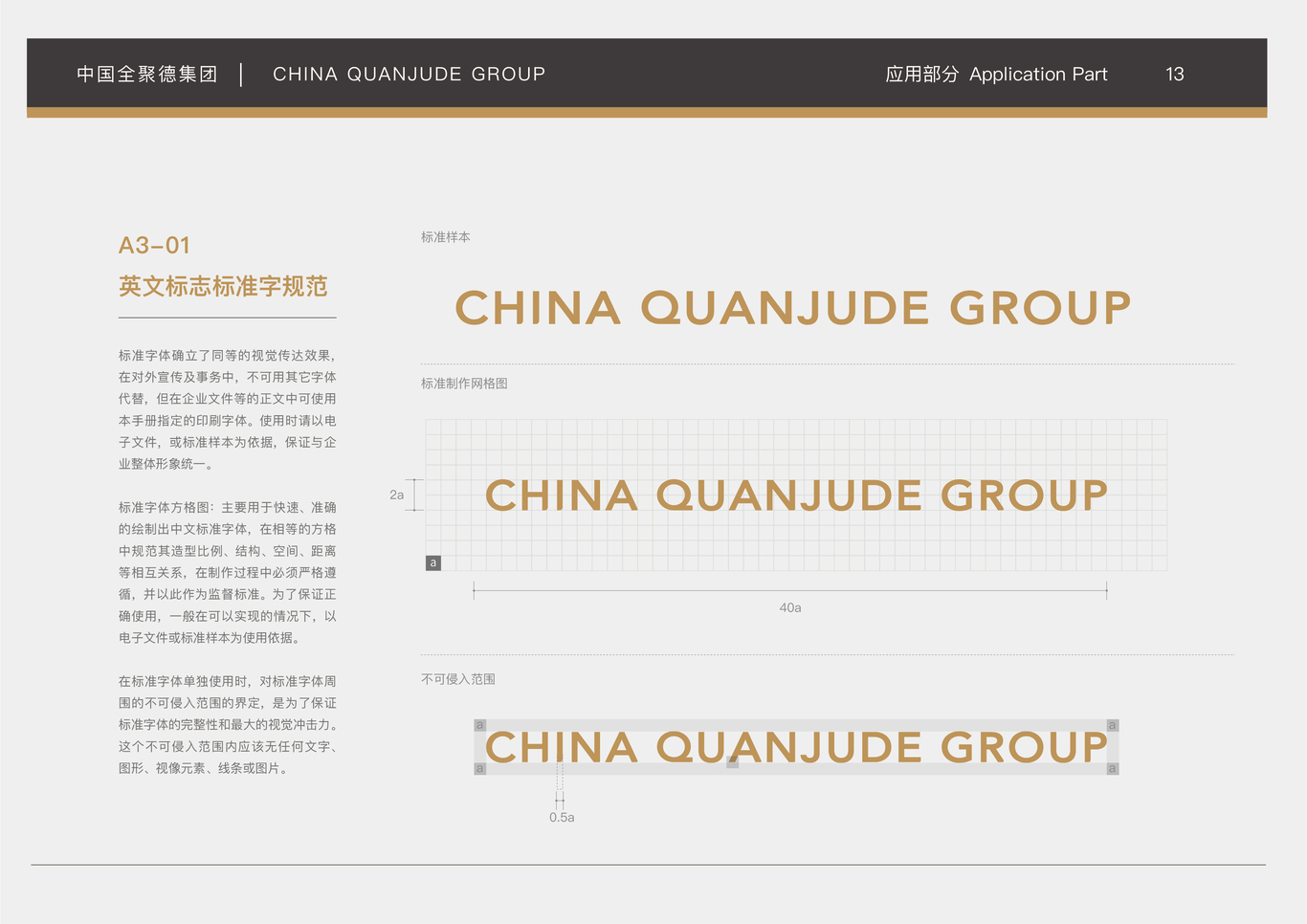Click the '不可侵入范围' label
Screen dimensions: 1307x924
pos(458,679)
